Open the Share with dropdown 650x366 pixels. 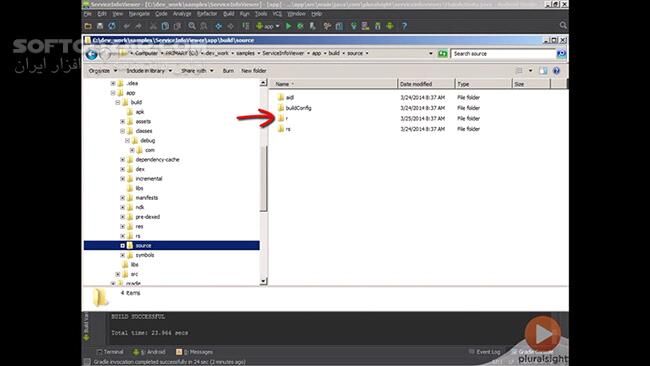197,71
